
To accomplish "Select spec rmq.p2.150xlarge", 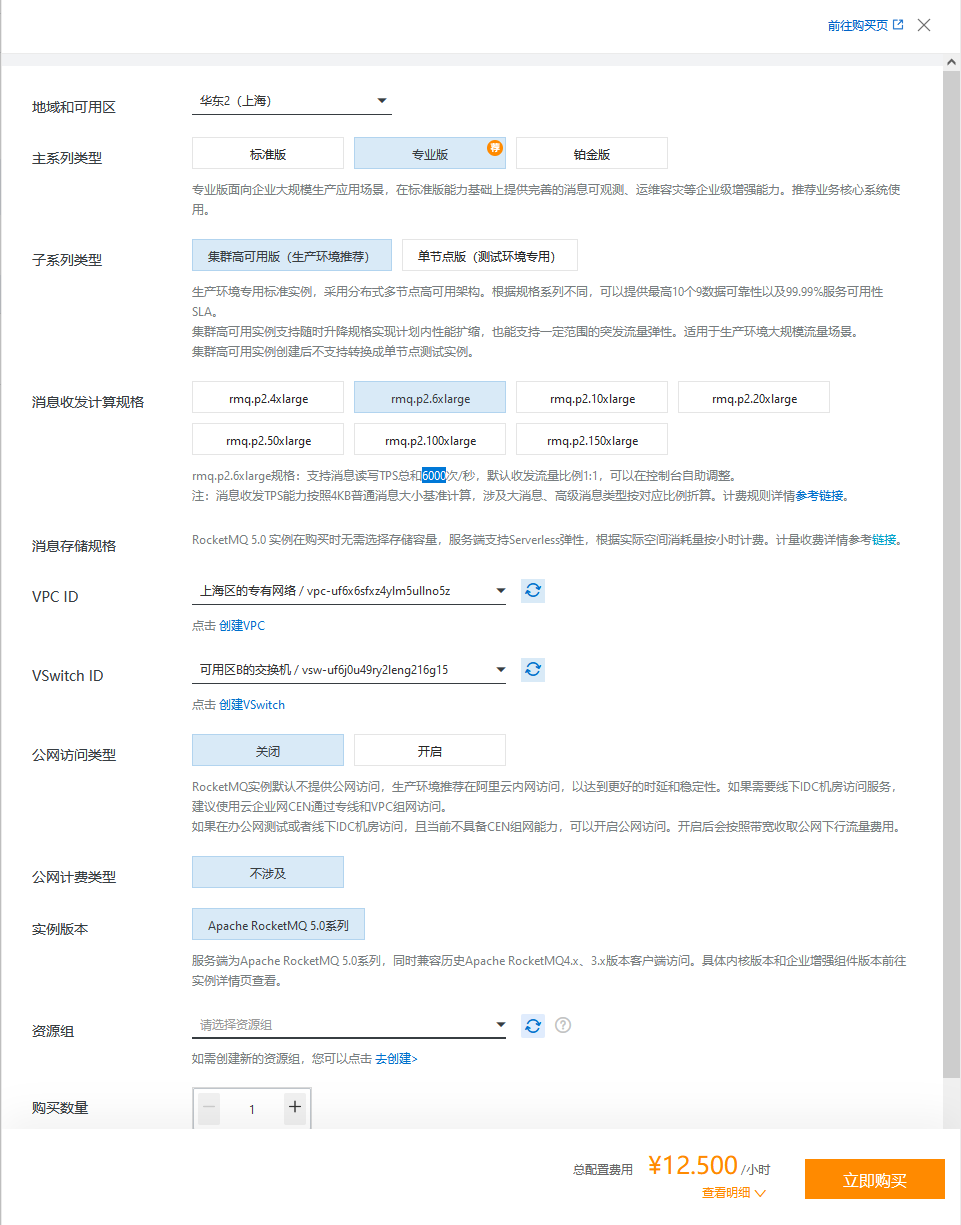I will click(x=592, y=440).
